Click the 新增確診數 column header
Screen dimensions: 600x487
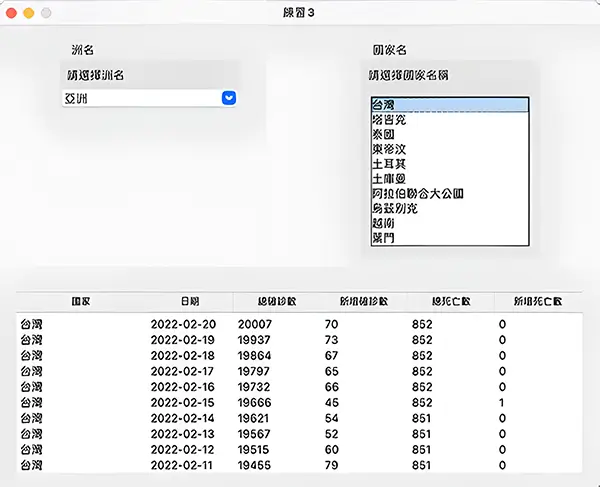coord(364,301)
